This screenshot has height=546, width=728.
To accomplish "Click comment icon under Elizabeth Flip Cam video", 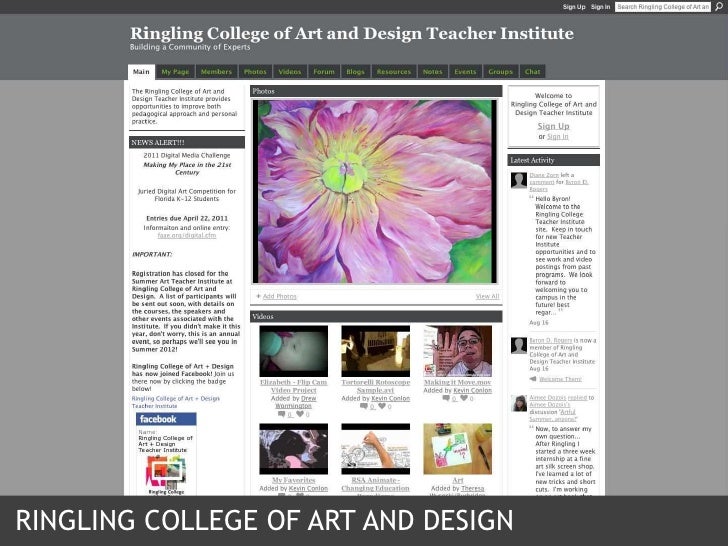I will (x=281, y=414).
